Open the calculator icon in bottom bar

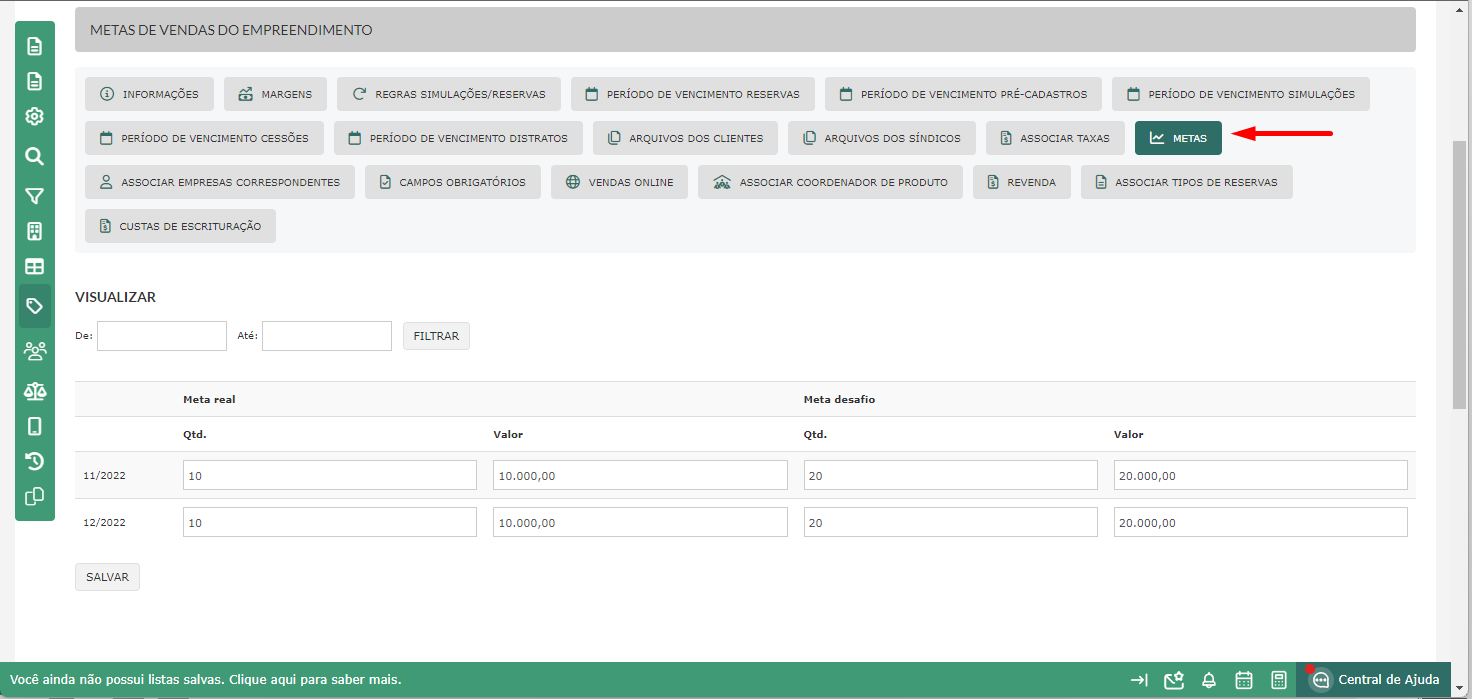[1278, 680]
